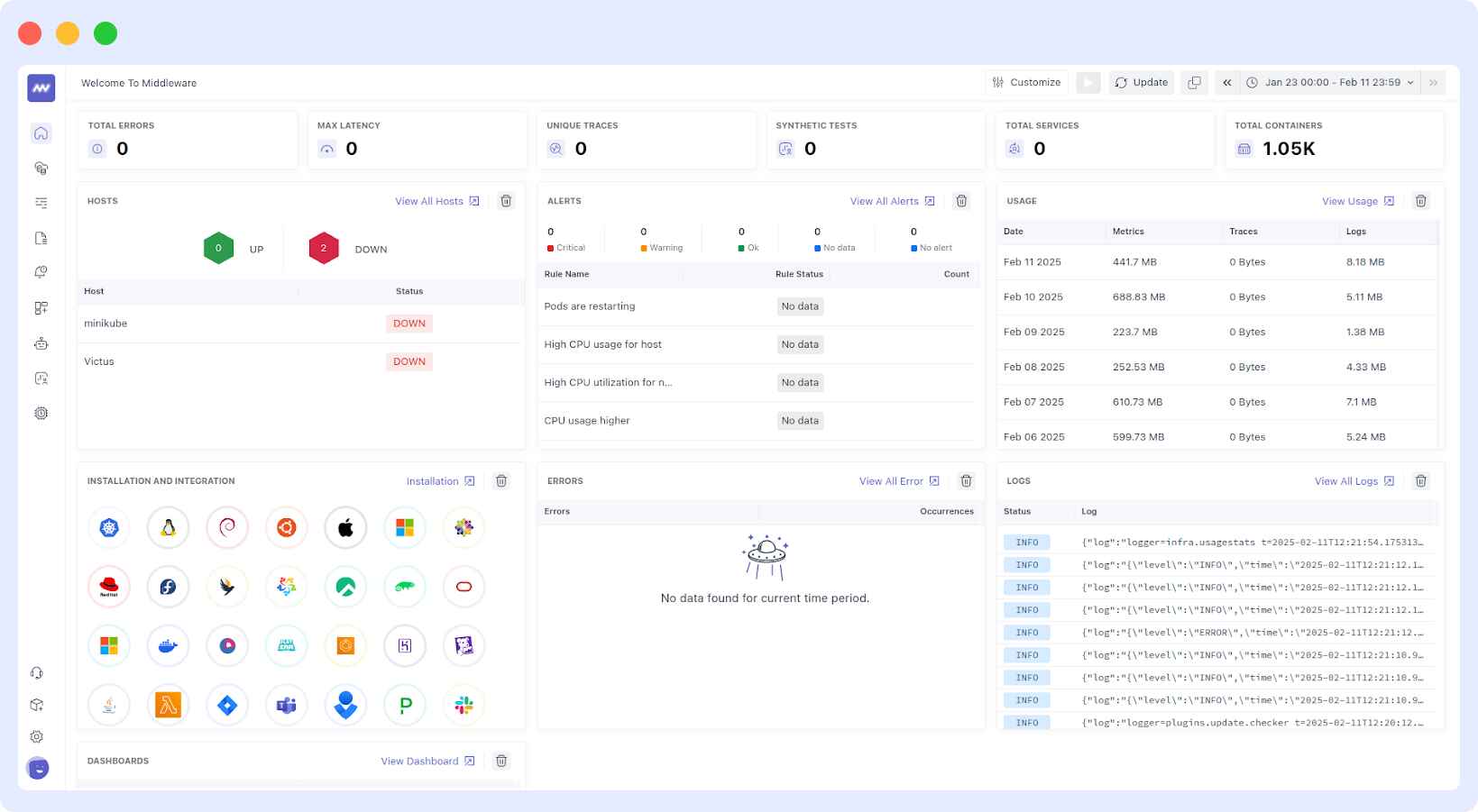The height and width of the screenshot is (812, 1478).
Task: Open the Slack integration icon
Action: (x=464, y=705)
